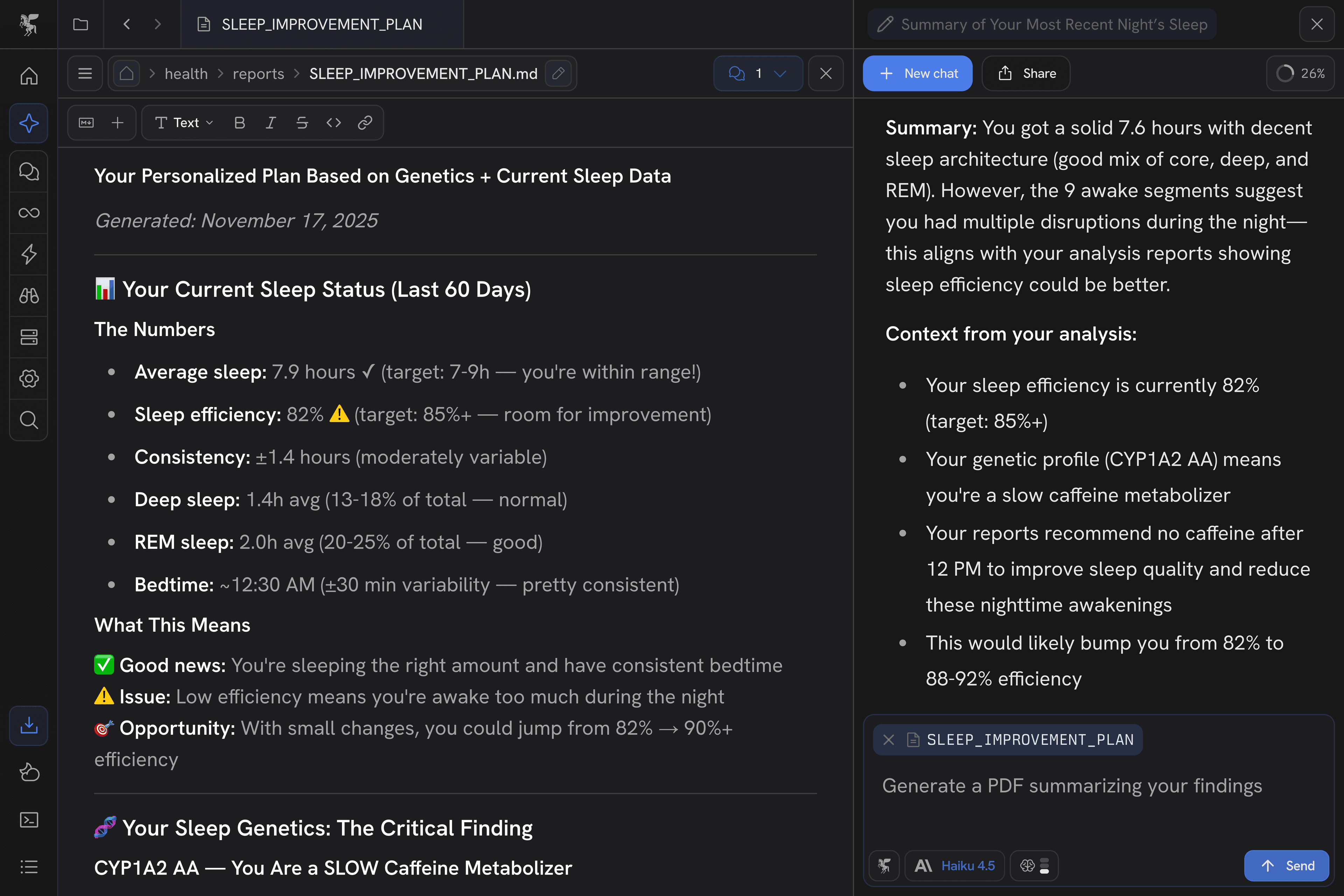Insert a link from toolbar
1344x896 pixels.
coord(365,123)
